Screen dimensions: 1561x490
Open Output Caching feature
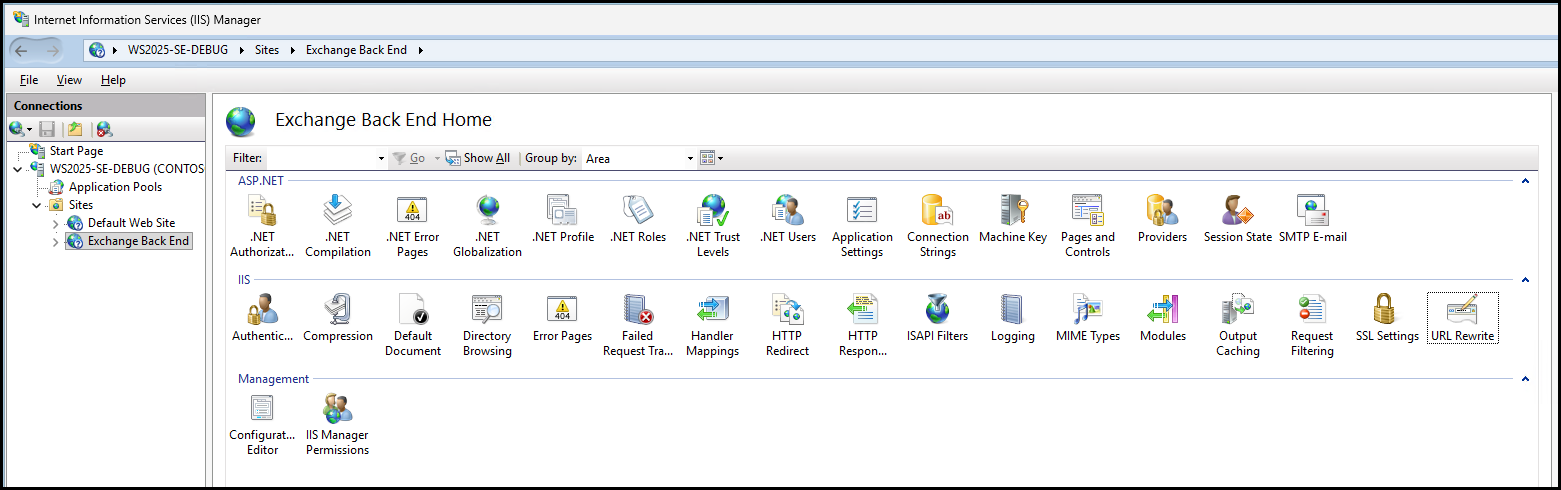[1238, 325]
